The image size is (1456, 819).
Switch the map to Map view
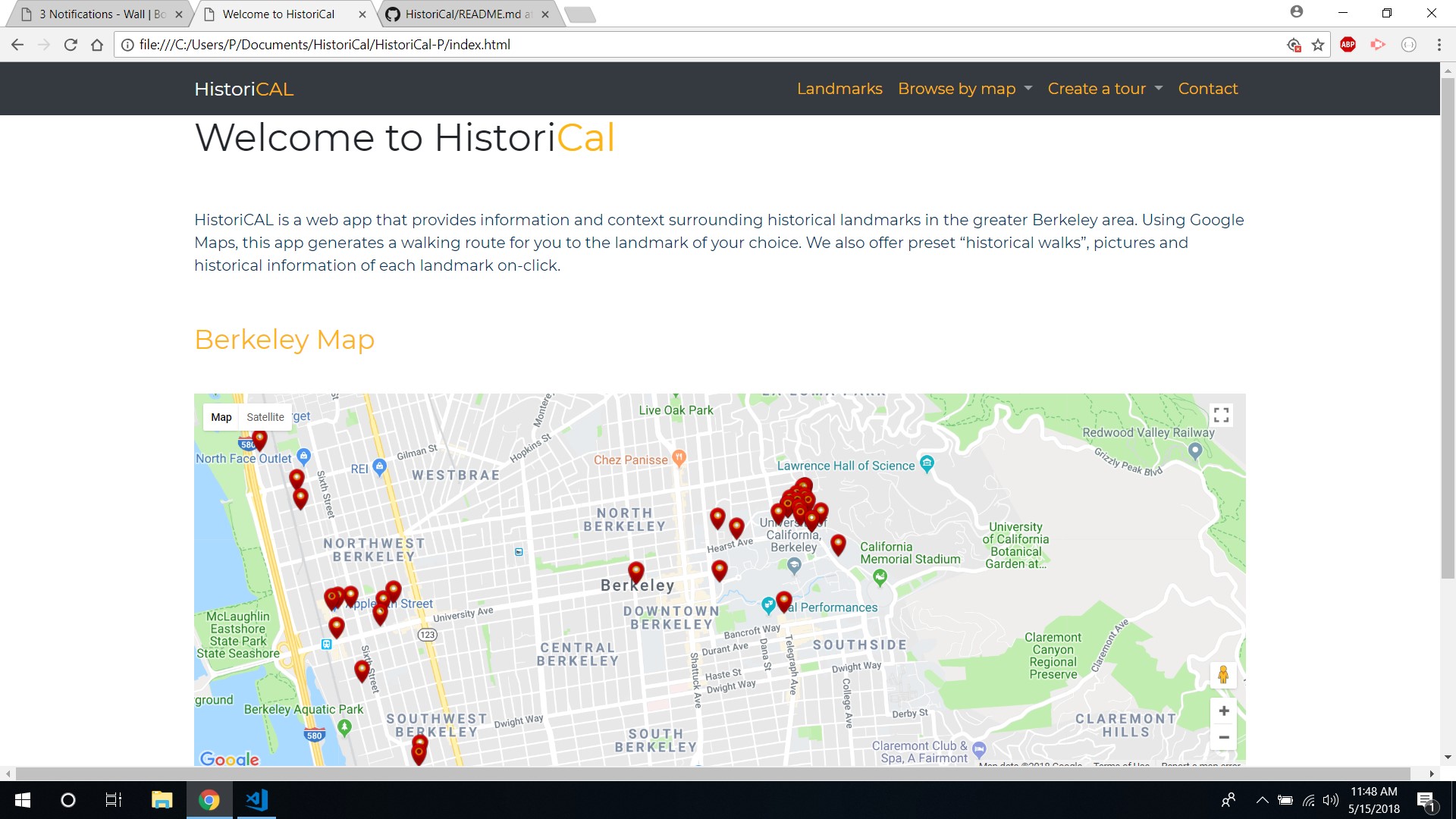[x=221, y=416]
